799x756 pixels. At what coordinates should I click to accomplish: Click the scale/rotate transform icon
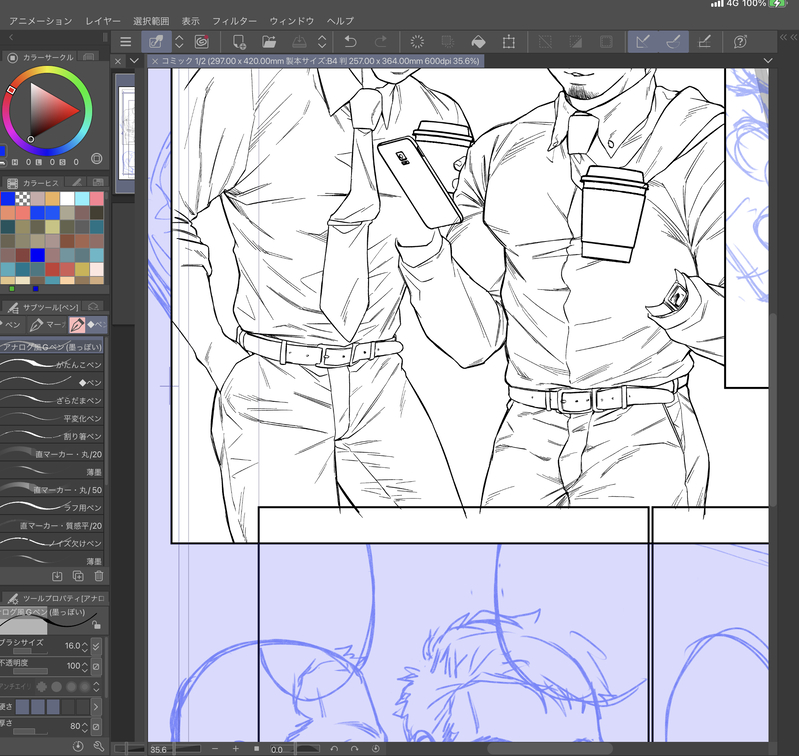tap(509, 42)
